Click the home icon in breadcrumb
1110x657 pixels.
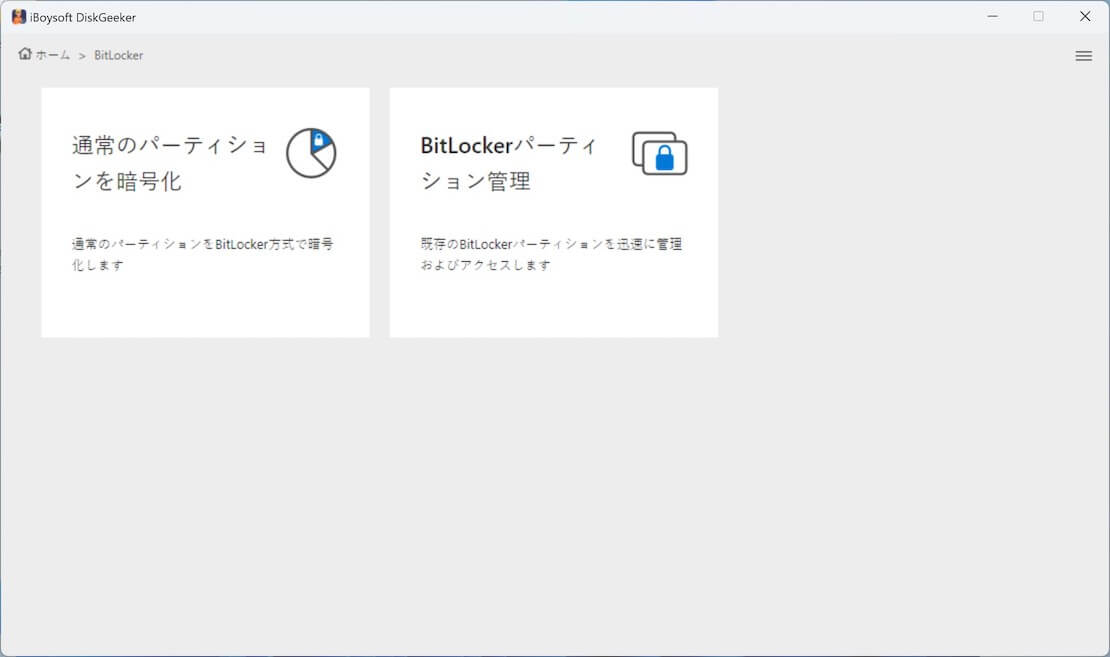click(x=25, y=54)
